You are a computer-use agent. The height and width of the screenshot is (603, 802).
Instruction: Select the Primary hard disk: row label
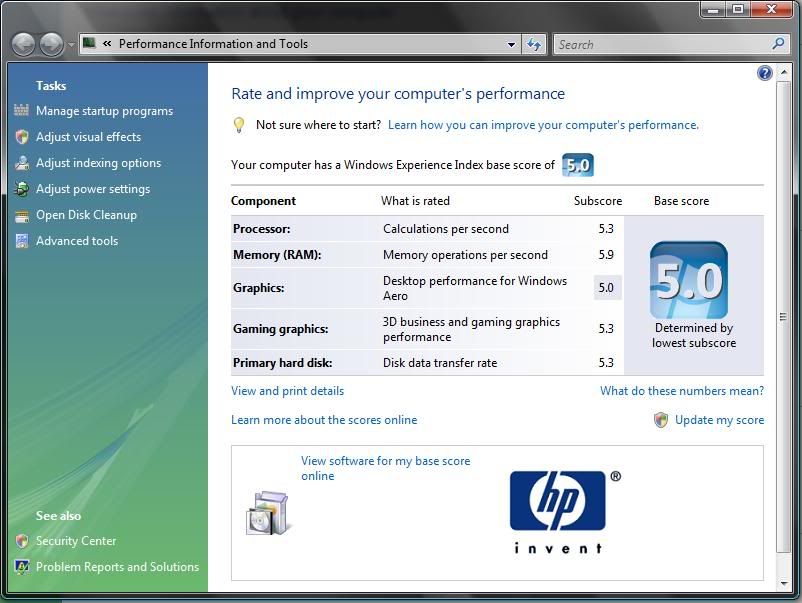pos(282,363)
